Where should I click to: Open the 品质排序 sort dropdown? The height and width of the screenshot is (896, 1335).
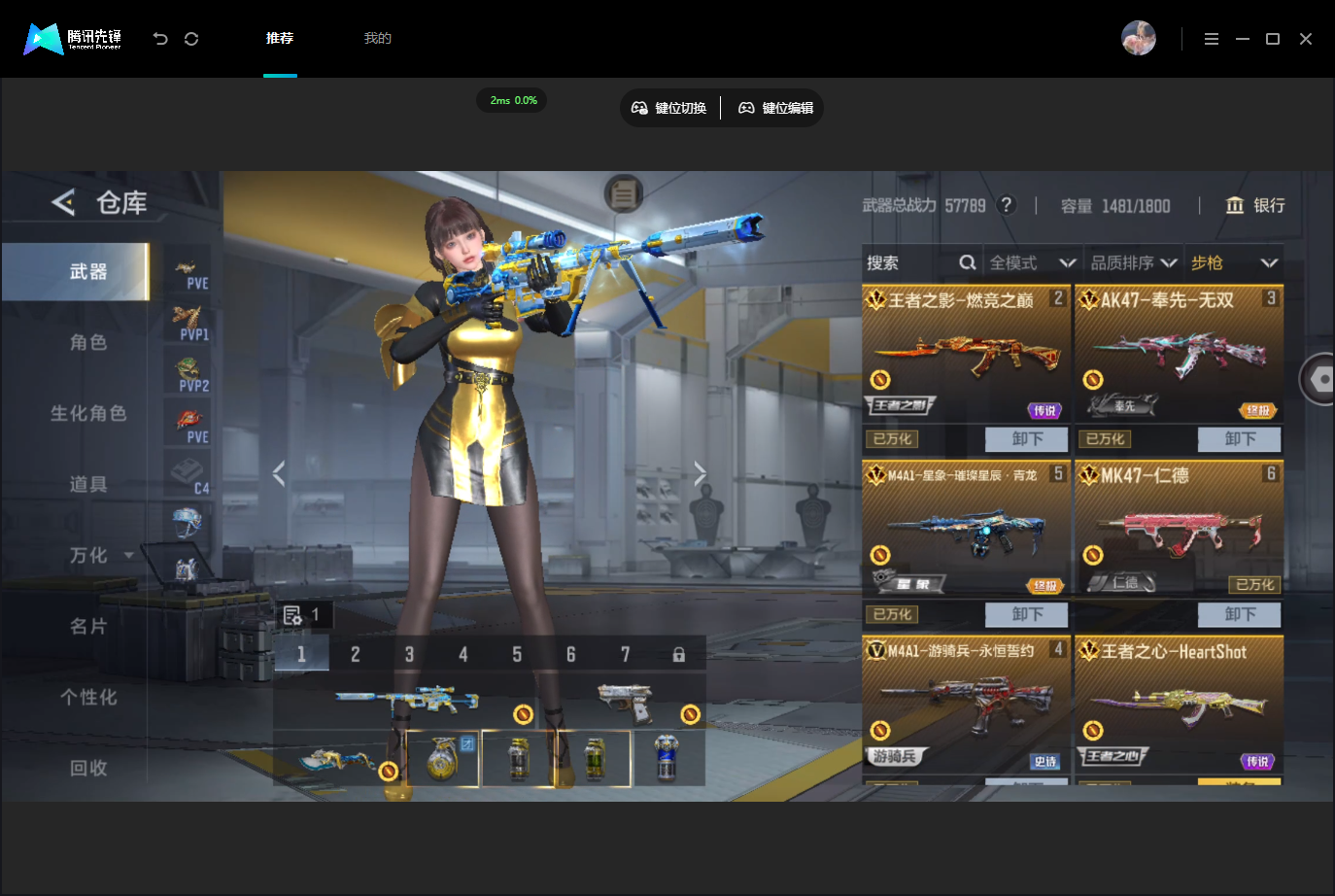1134,262
